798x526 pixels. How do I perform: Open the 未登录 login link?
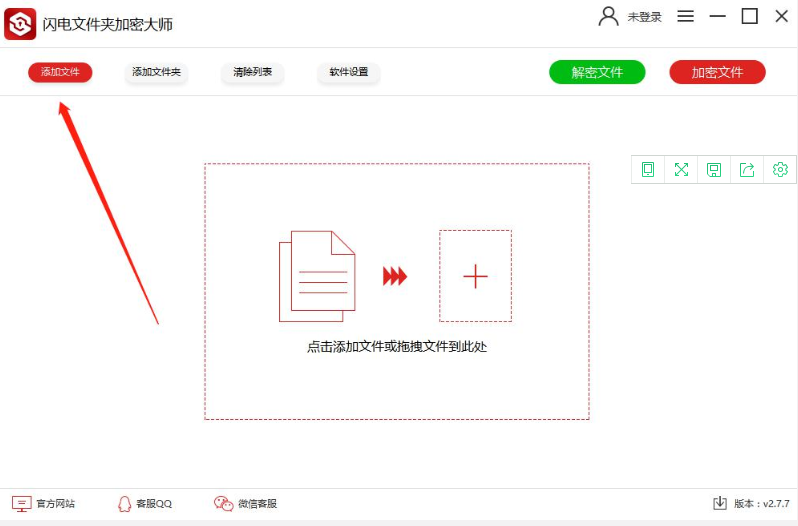tap(644, 17)
